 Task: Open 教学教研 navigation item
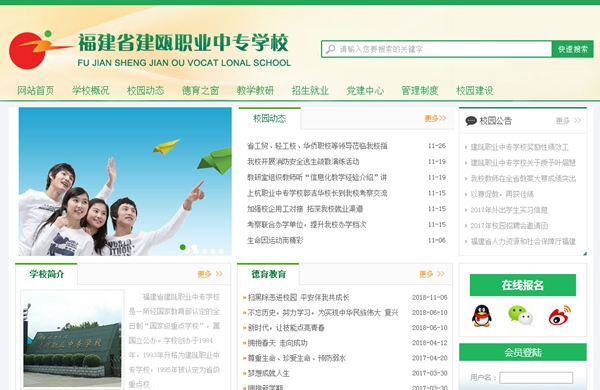255,91
